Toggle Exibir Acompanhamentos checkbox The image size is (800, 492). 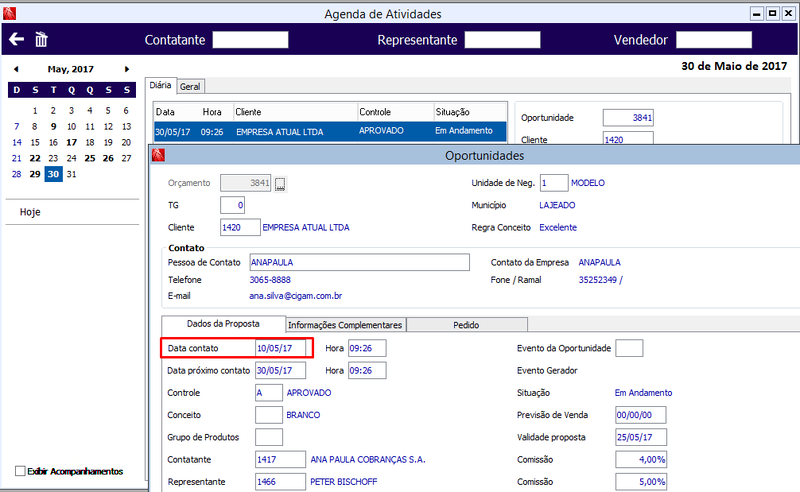coord(20,471)
